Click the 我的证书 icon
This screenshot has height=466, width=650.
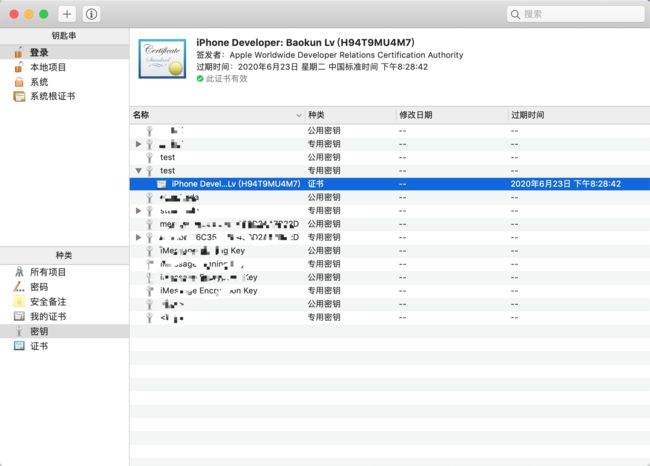(x=19, y=316)
